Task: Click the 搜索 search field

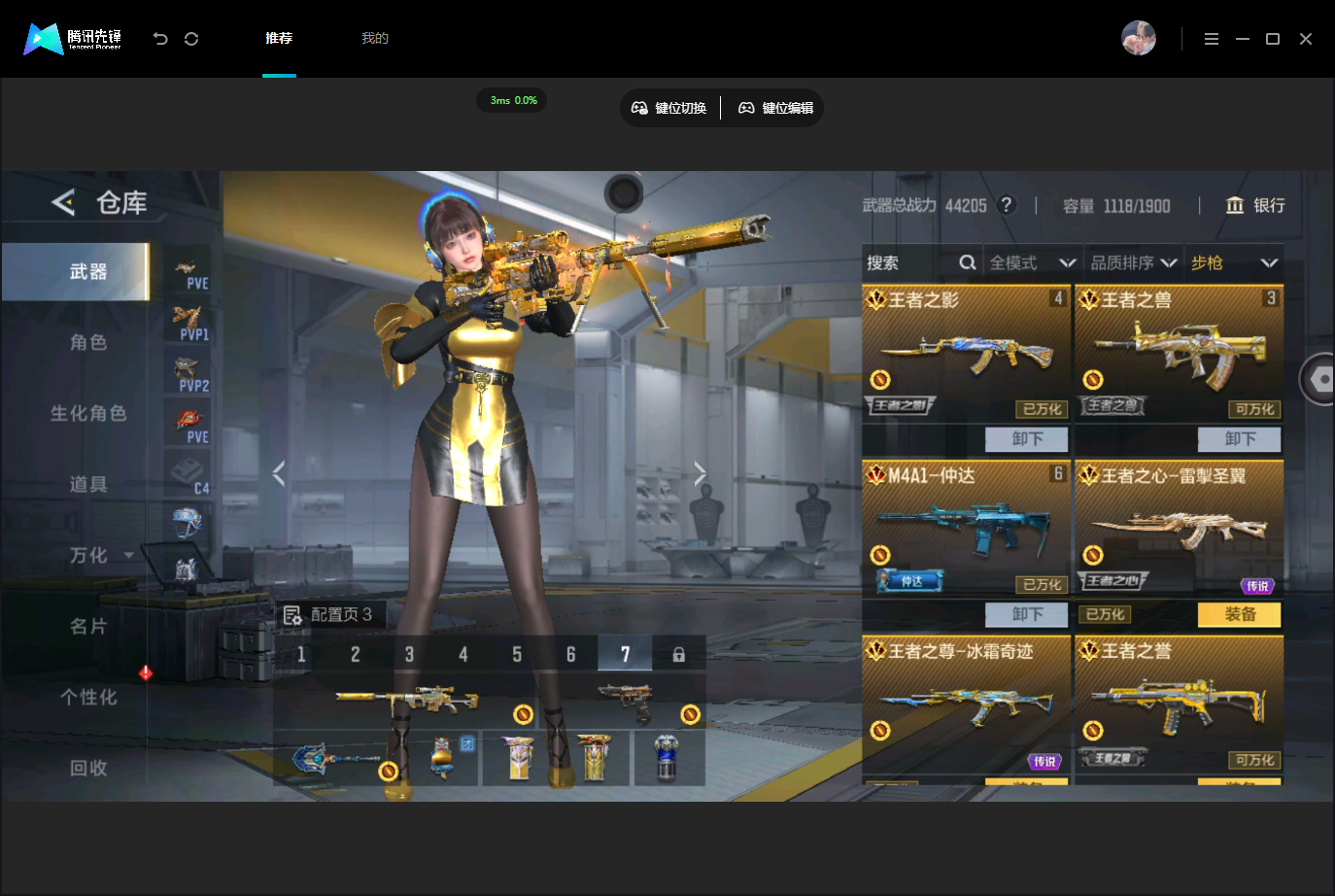Action: (x=920, y=262)
